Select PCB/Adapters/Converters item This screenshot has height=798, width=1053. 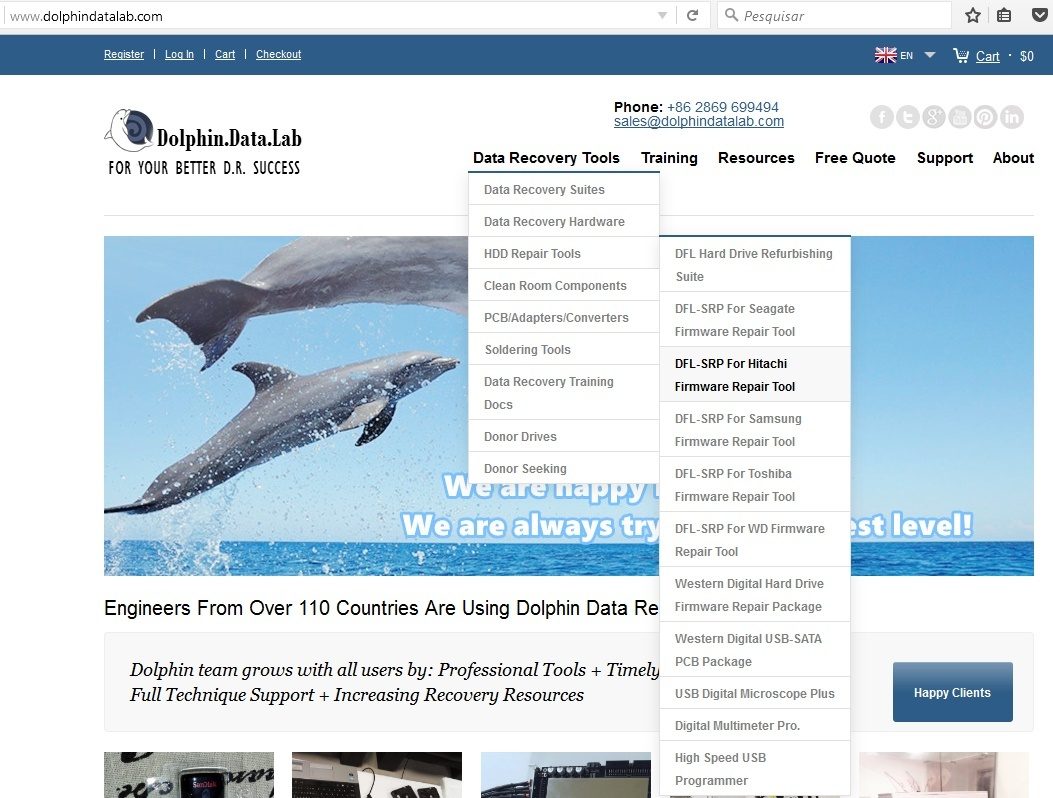tap(563, 318)
